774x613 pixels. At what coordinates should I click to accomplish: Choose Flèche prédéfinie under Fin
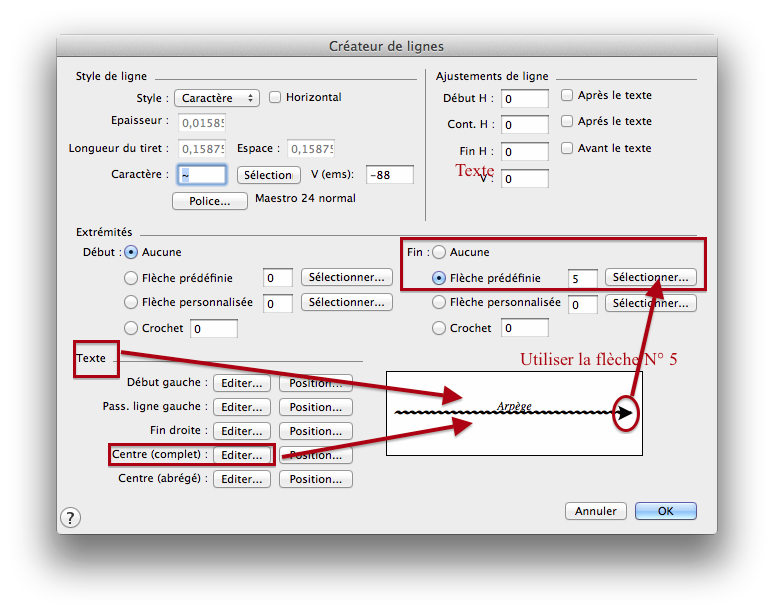(x=439, y=278)
